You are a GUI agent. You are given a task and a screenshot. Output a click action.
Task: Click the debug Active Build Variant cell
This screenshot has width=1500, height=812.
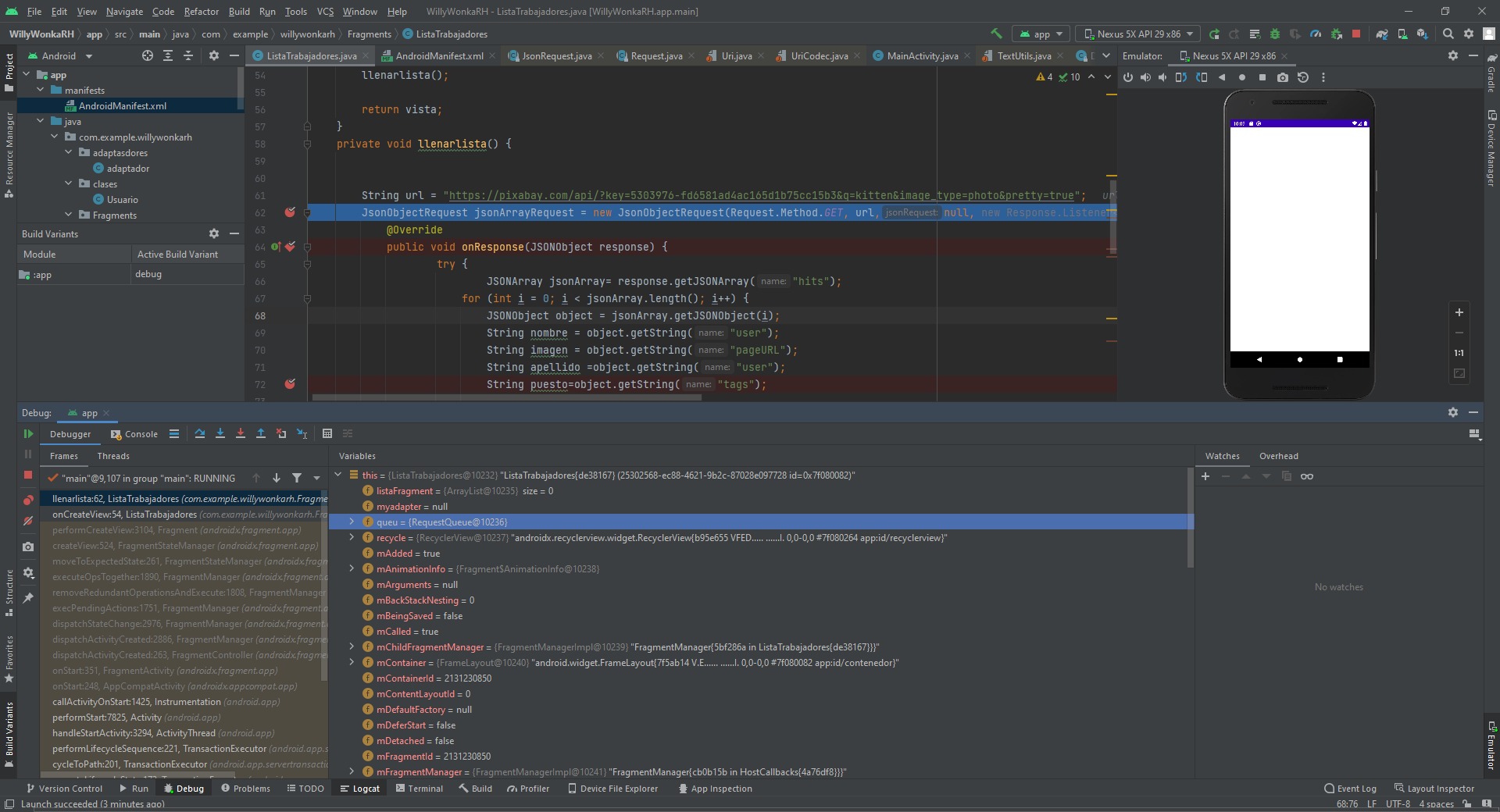187,275
